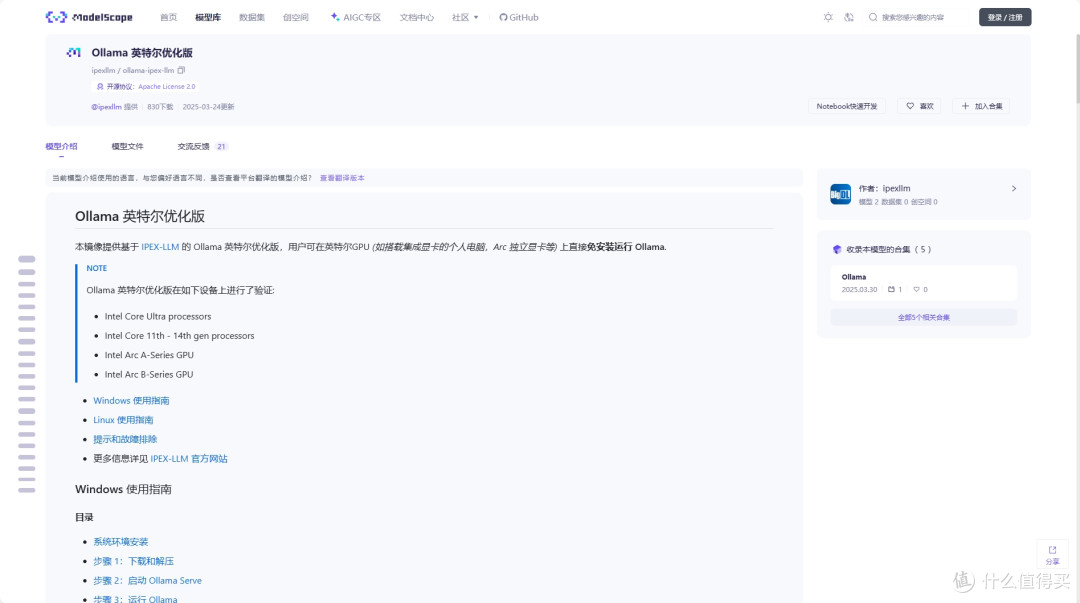The width and height of the screenshot is (1080, 603).
Task: Switch to the 模型介绍 tab
Action: [61, 146]
